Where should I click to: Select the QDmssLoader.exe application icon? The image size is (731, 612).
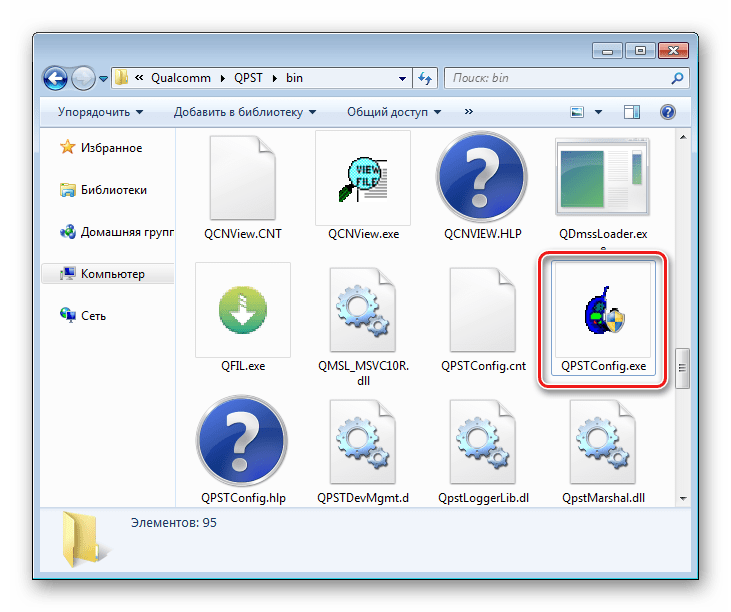(603, 177)
